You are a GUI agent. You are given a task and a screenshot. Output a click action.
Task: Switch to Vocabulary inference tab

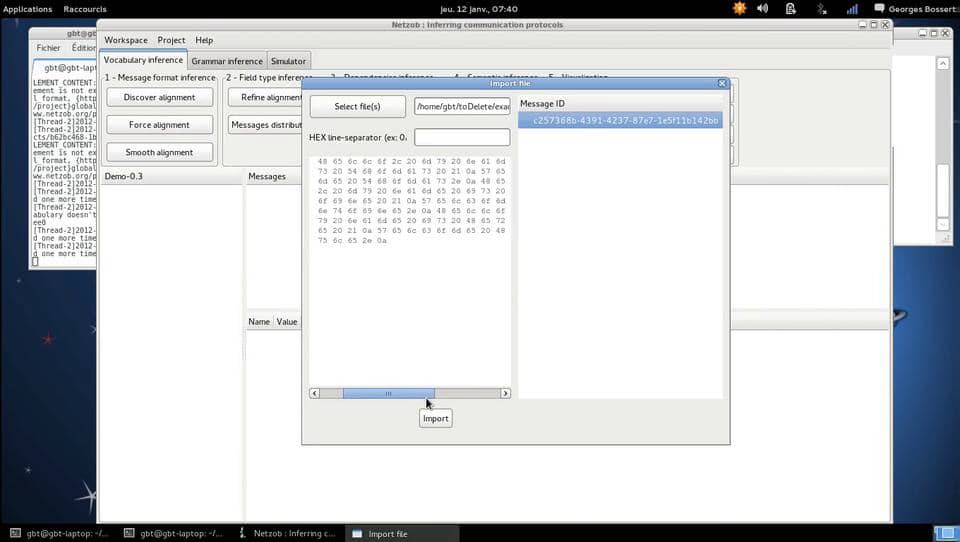point(143,60)
